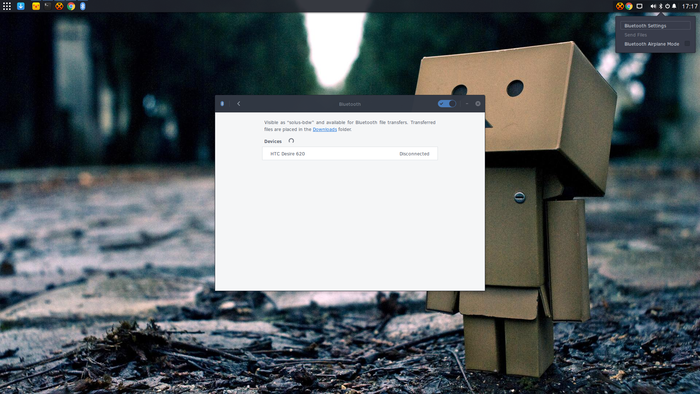Click the Chrome icon in the system tray
The width and height of the screenshot is (700, 394).
[629, 6]
